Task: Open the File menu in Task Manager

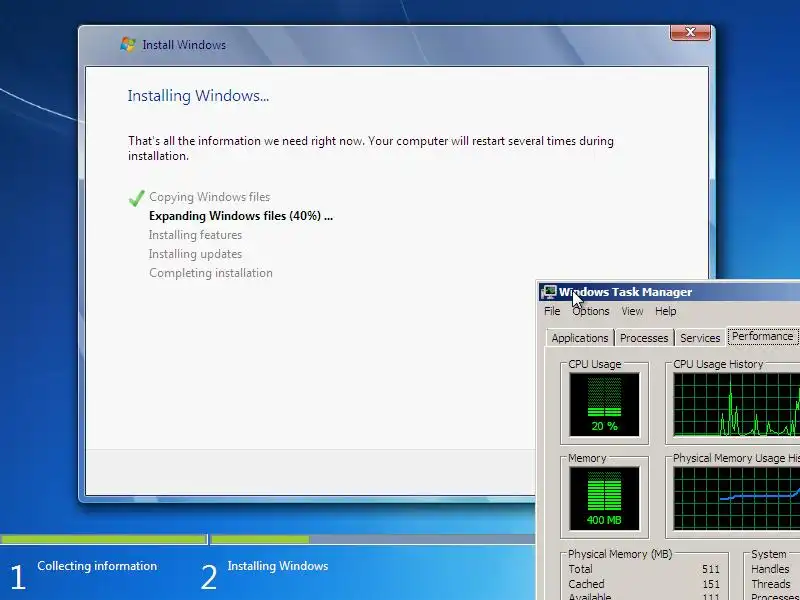Action: [x=552, y=311]
